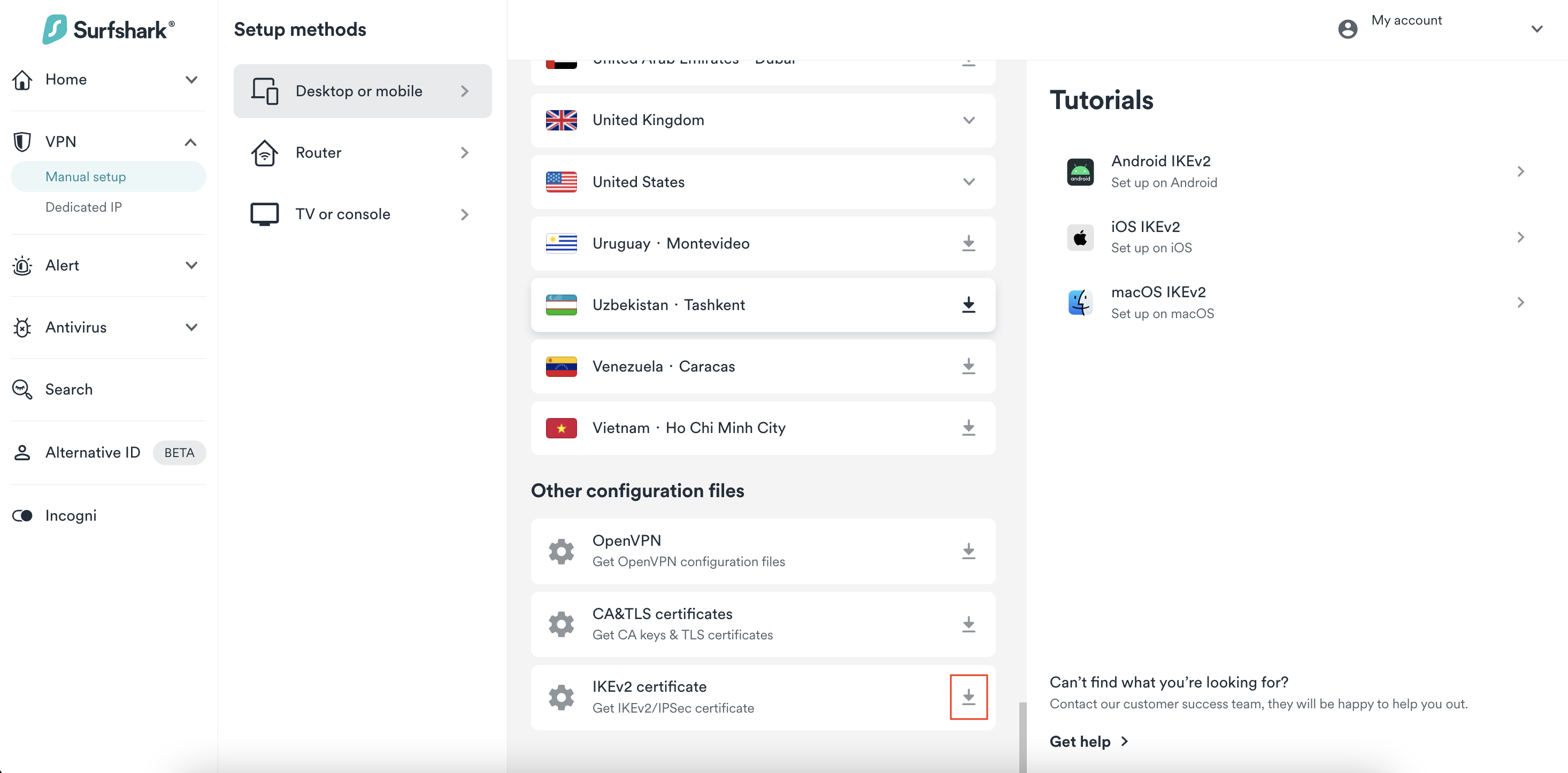Viewport: 1568px width, 773px height.
Task: Click the Desktop or mobile devices icon
Action: point(265,91)
